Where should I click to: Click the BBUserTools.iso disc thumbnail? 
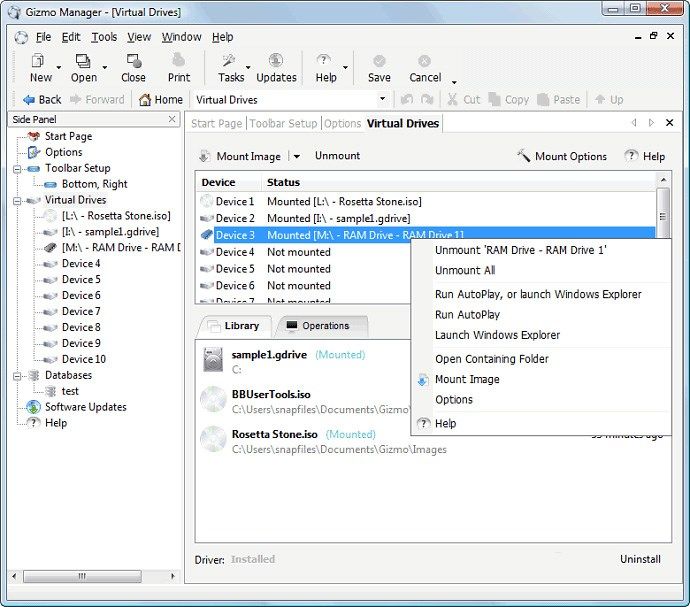click(213, 400)
